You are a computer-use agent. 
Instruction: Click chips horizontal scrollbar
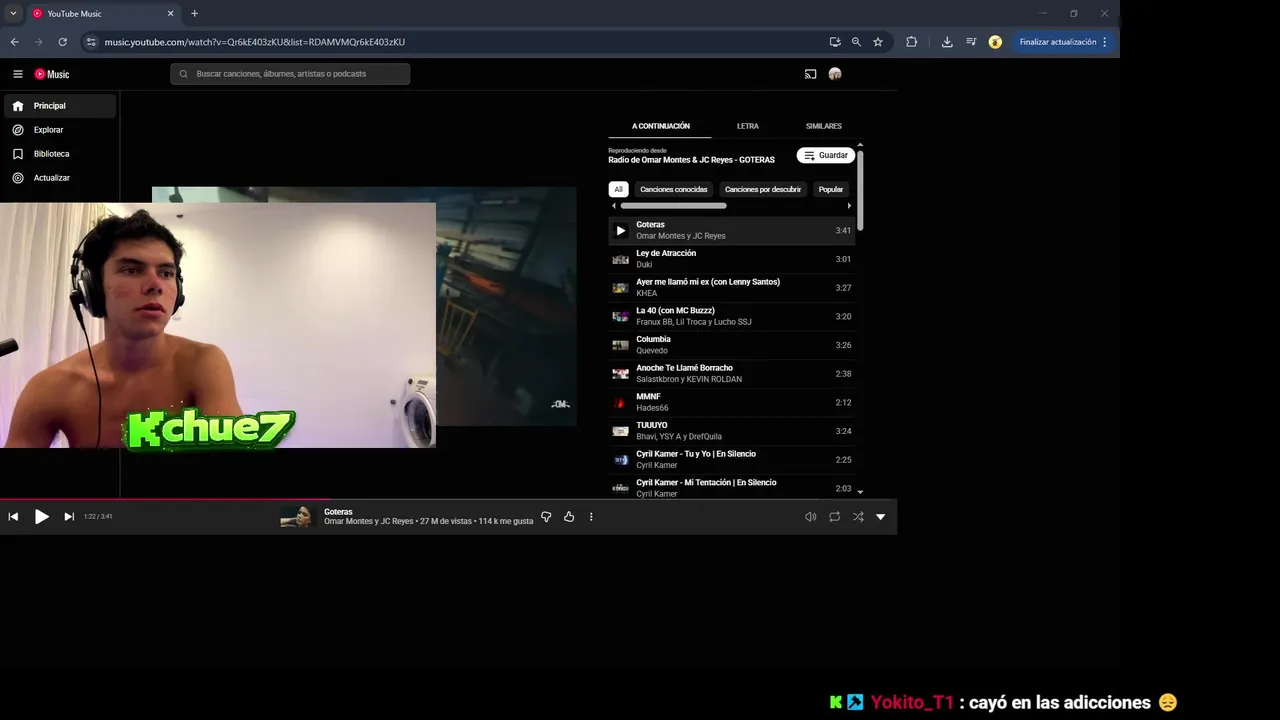pos(673,206)
